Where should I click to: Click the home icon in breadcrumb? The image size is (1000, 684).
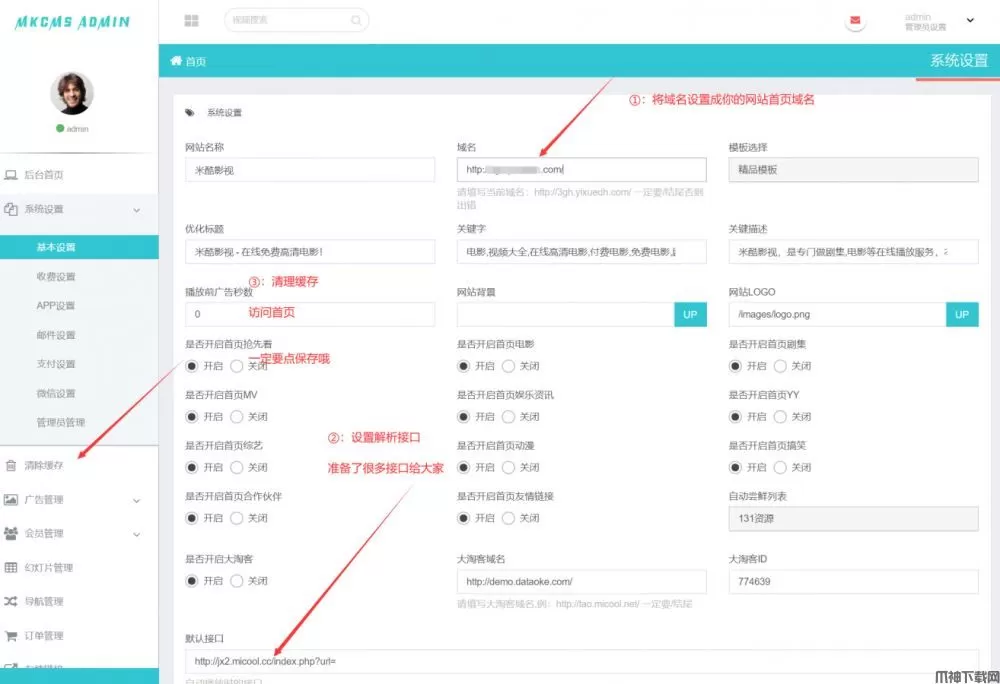(x=177, y=61)
